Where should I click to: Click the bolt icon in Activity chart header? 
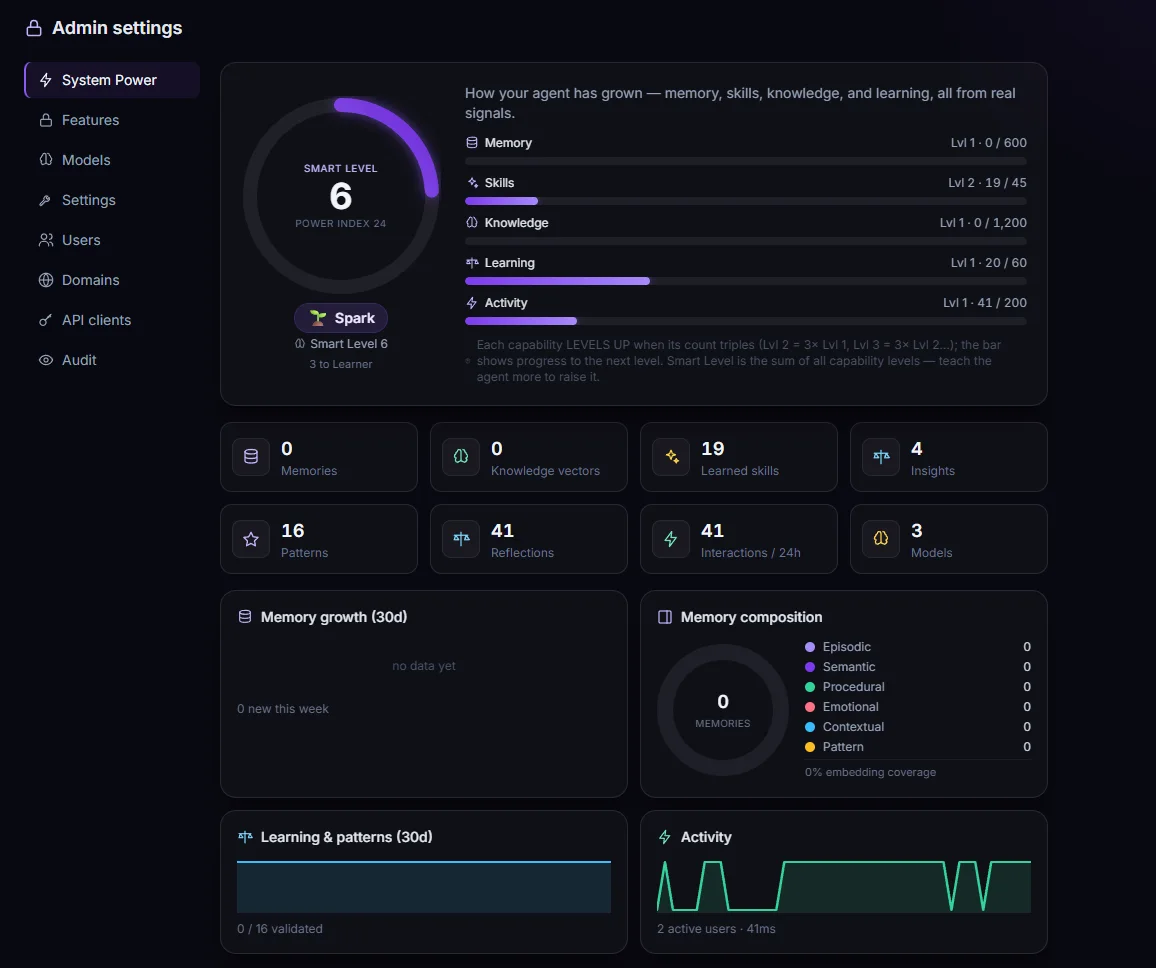tap(664, 837)
